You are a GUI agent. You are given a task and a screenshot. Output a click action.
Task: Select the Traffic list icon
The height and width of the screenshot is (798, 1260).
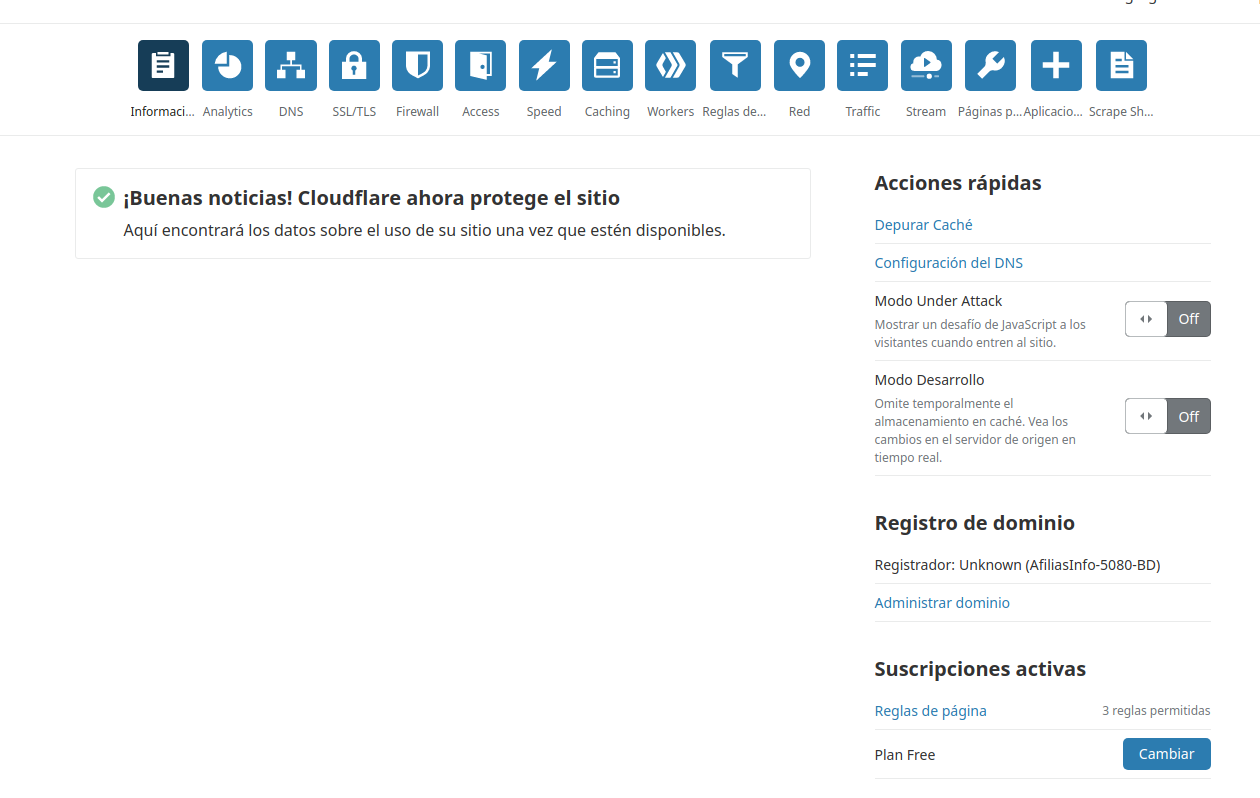862,66
